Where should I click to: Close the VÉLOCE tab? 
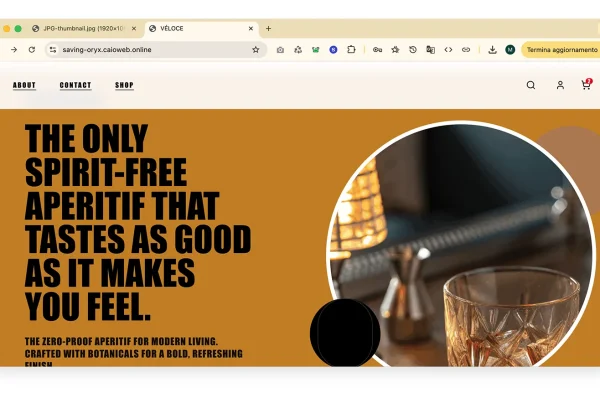coord(251,29)
